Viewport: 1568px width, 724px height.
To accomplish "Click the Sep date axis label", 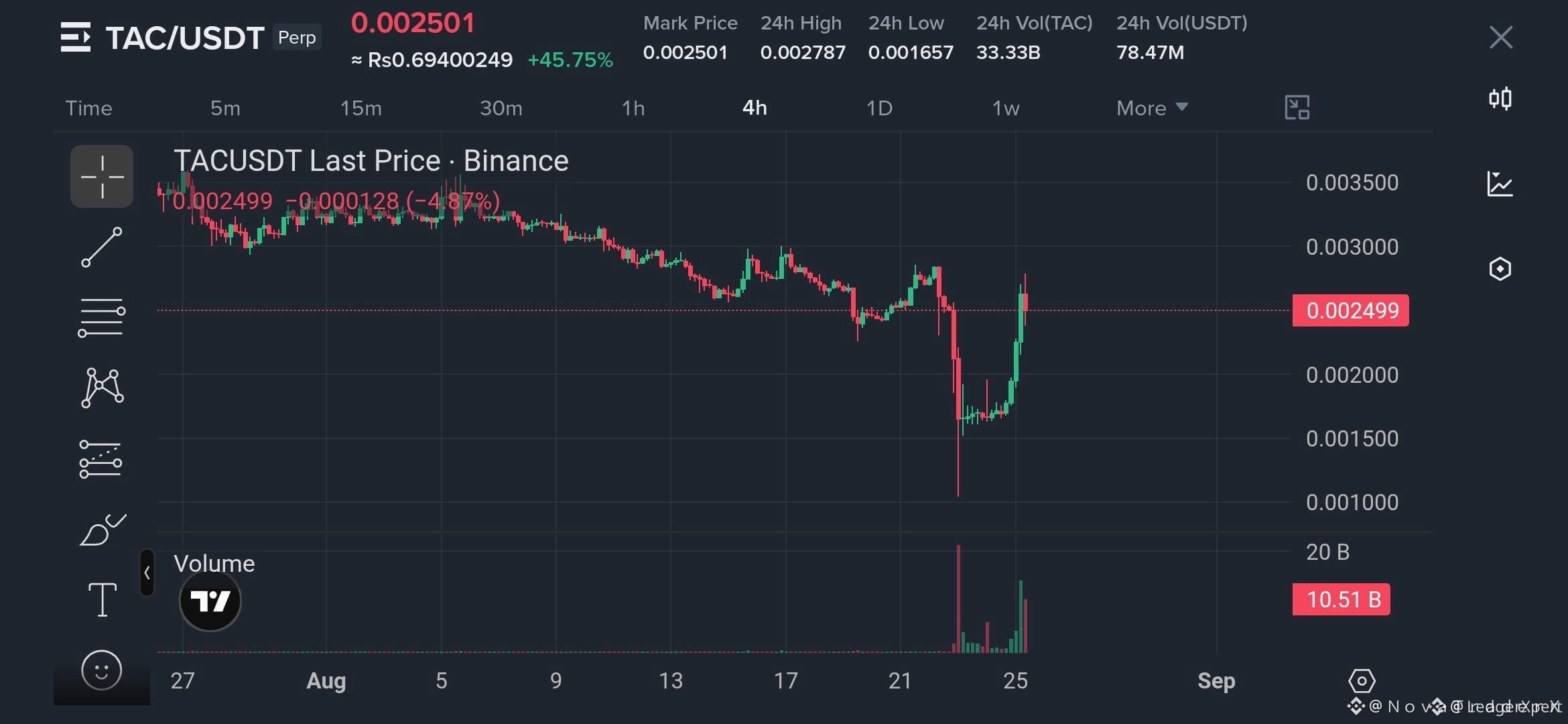I will 1216,681.
